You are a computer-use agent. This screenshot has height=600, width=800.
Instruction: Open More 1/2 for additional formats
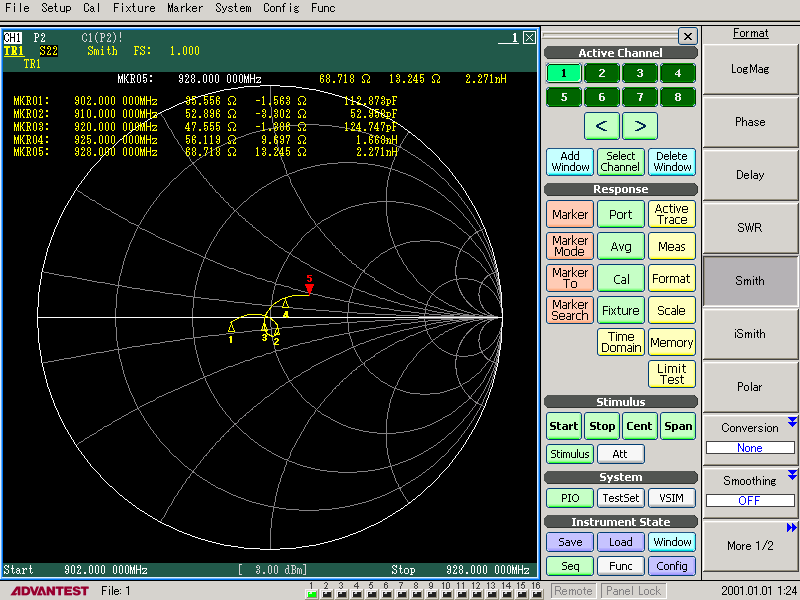coord(750,546)
